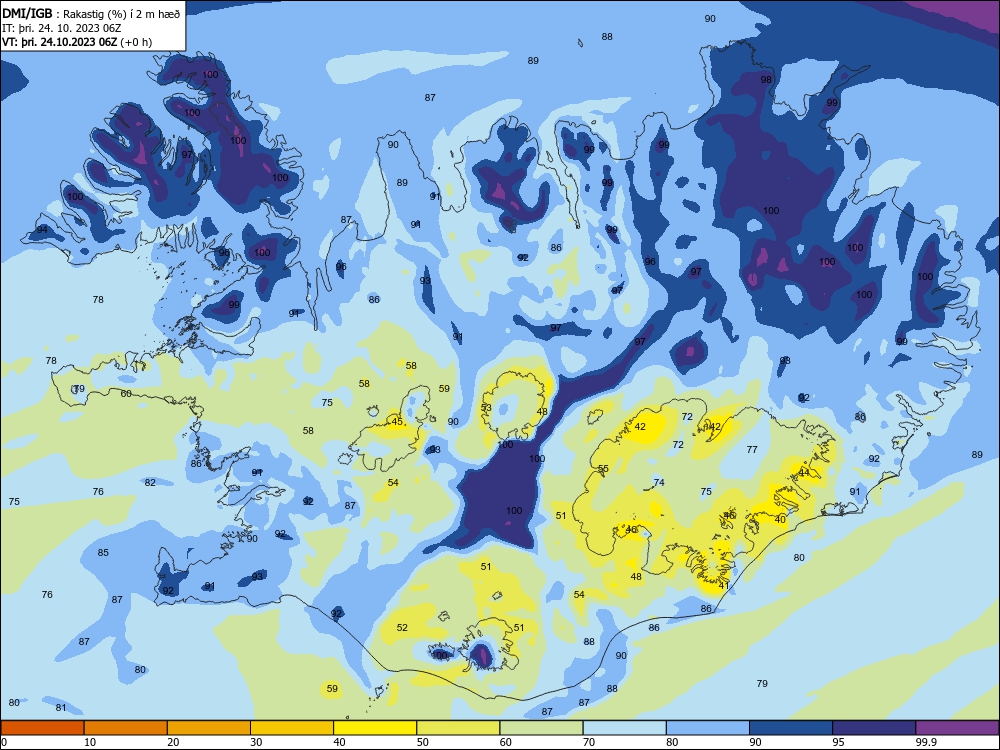Click the orange 10–20 legend swatch
The width and height of the screenshot is (1000, 750).
point(126,728)
